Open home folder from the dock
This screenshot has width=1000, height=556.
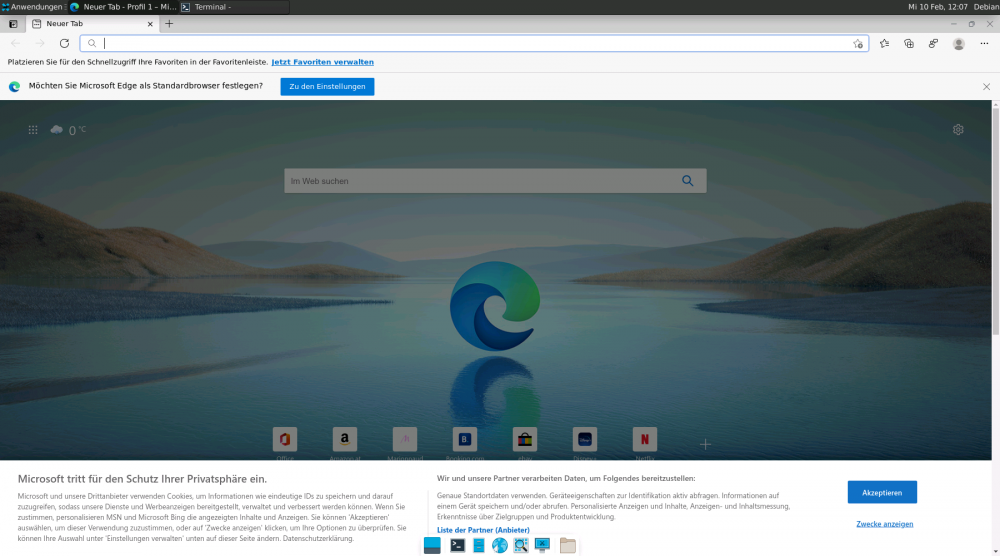click(x=568, y=545)
